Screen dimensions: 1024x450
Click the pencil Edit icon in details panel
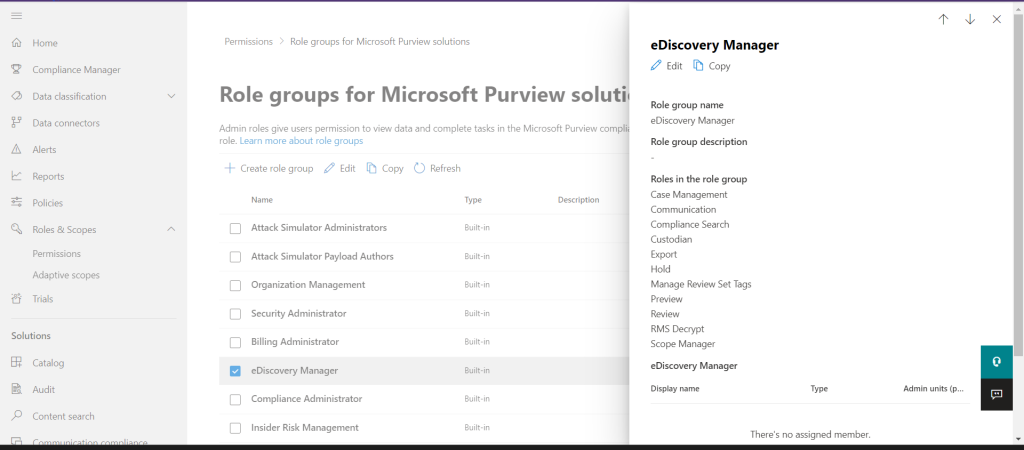656,65
